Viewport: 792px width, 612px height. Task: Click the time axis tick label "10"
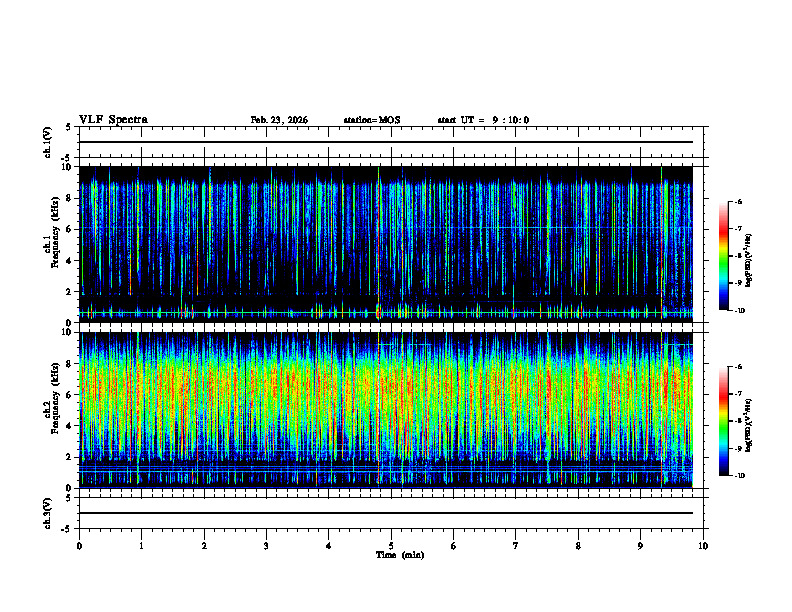(703, 546)
